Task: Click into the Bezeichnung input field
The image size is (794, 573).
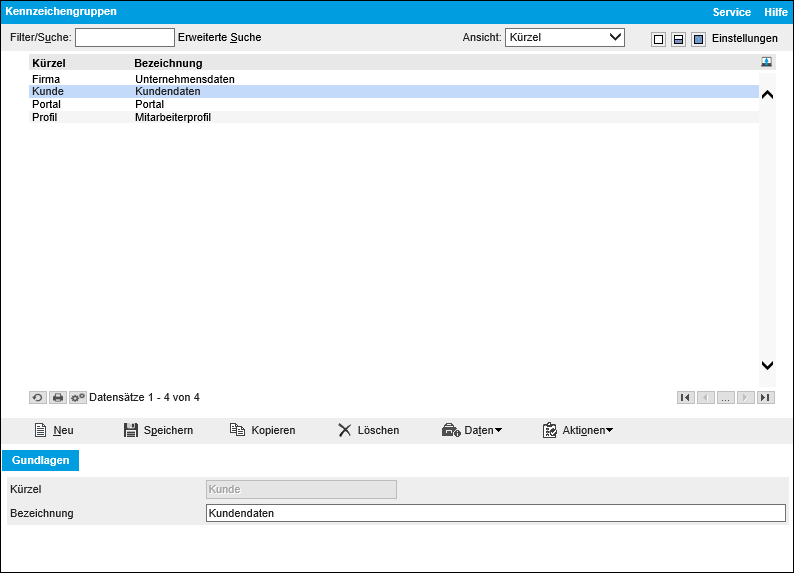Action: click(x=495, y=513)
